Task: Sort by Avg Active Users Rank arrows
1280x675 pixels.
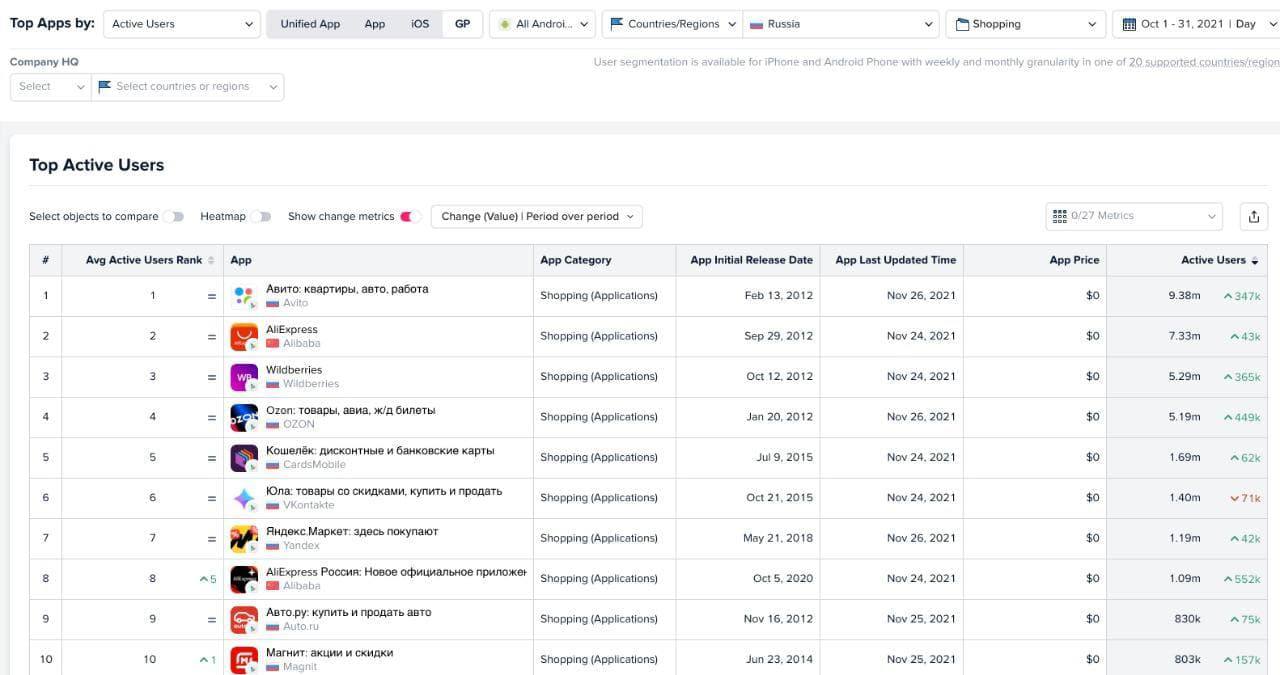Action: [x=211, y=260]
